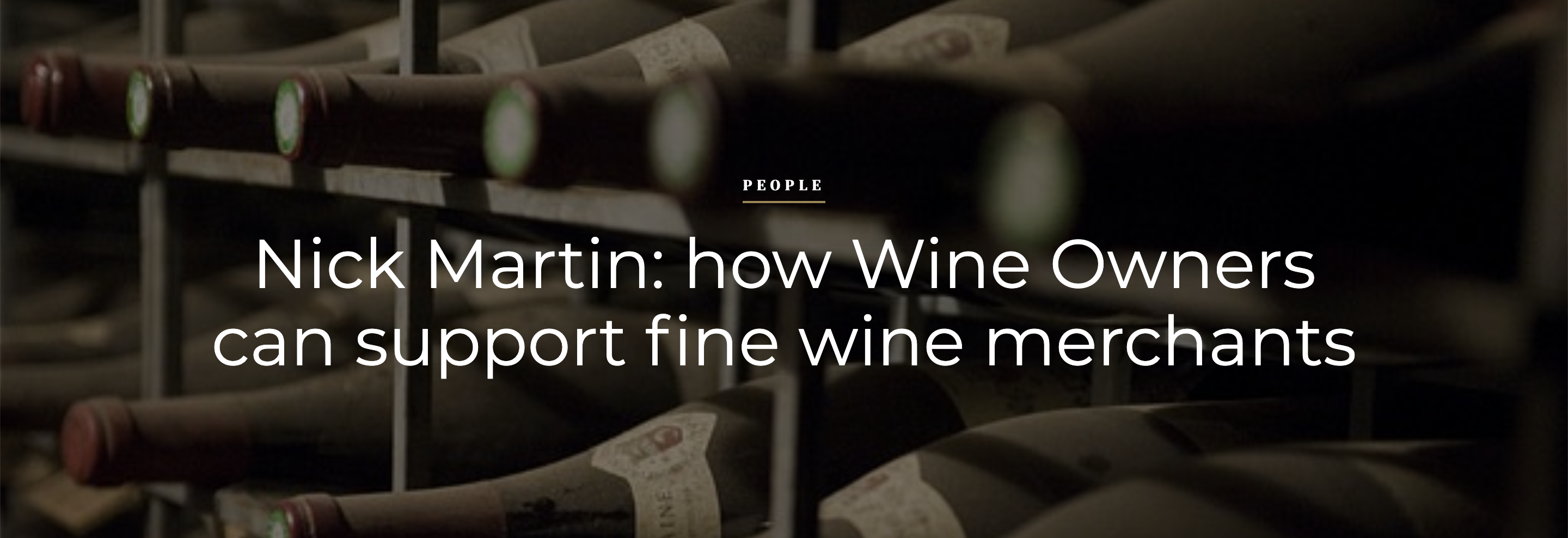Viewport: 1568px width, 538px height.
Task: Click the gold underline beneath PEOPLE
Action: (783, 201)
